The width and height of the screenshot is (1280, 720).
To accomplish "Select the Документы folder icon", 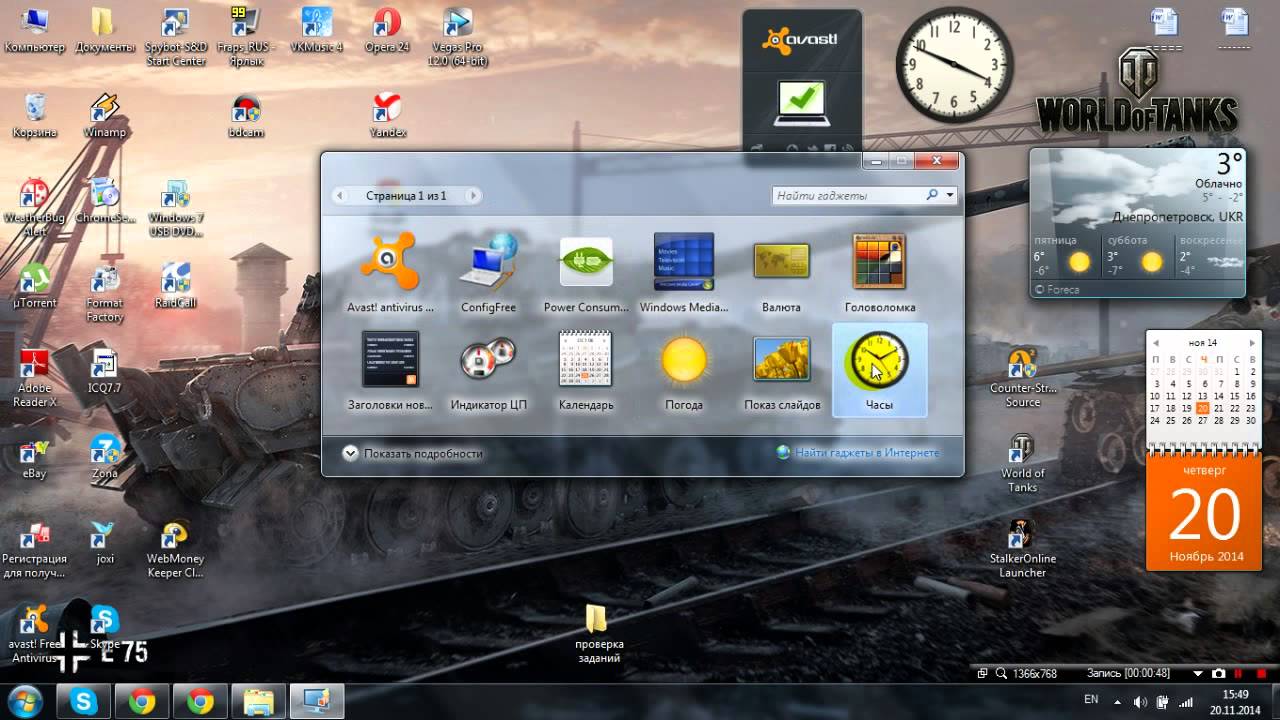I will [x=104, y=31].
